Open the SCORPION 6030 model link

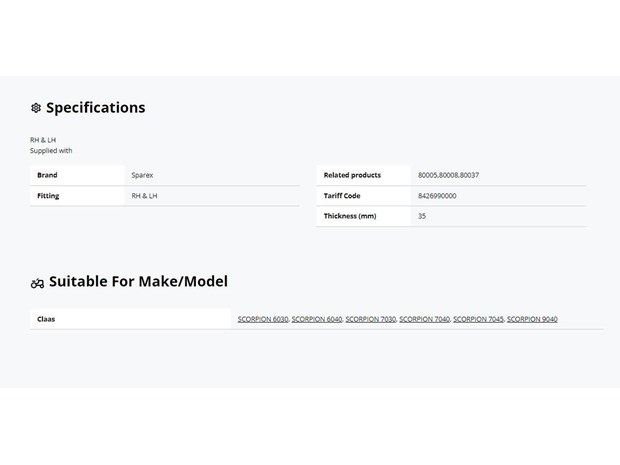263,319
